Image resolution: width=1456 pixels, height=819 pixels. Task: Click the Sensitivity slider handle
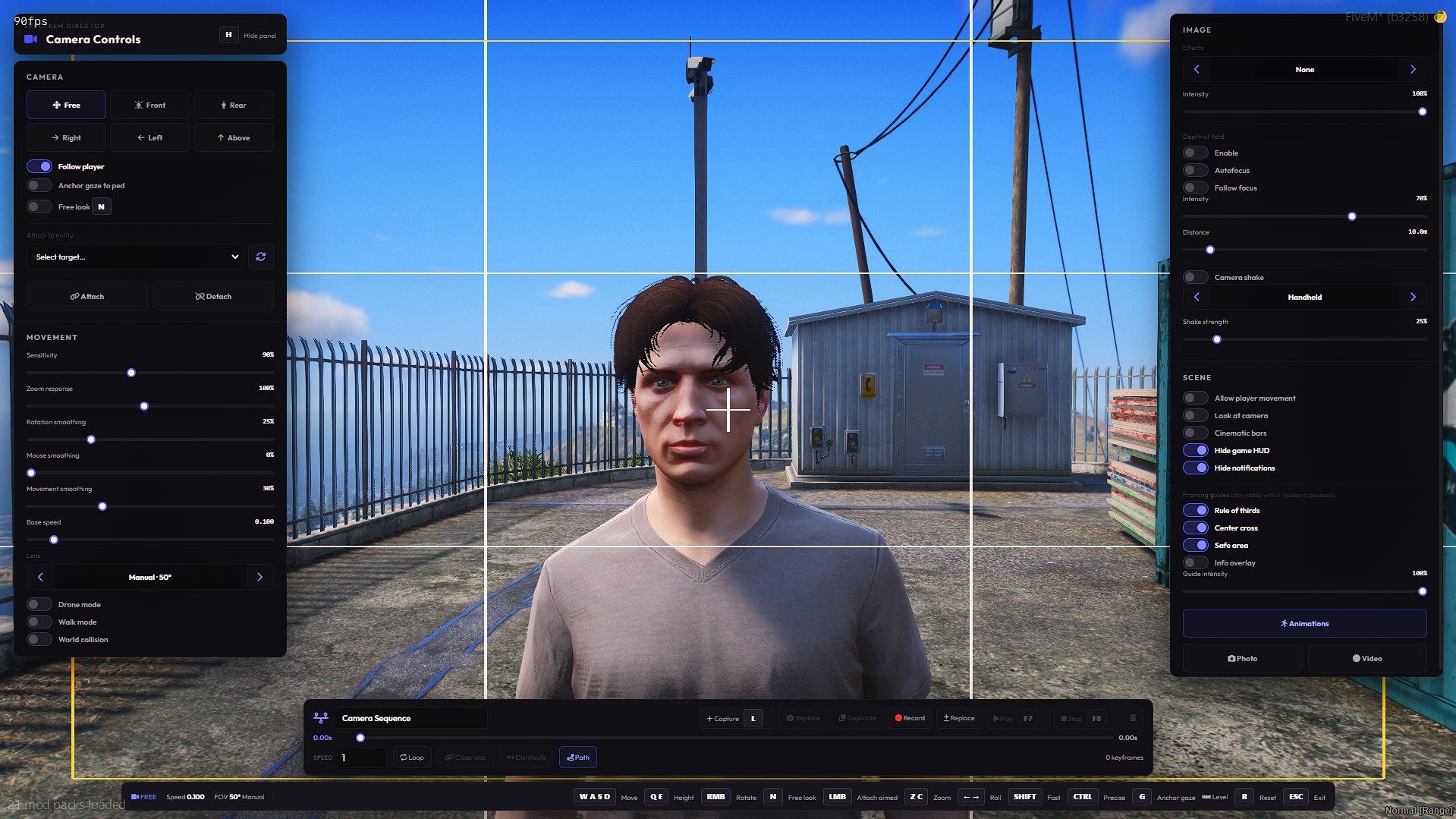click(x=131, y=373)
